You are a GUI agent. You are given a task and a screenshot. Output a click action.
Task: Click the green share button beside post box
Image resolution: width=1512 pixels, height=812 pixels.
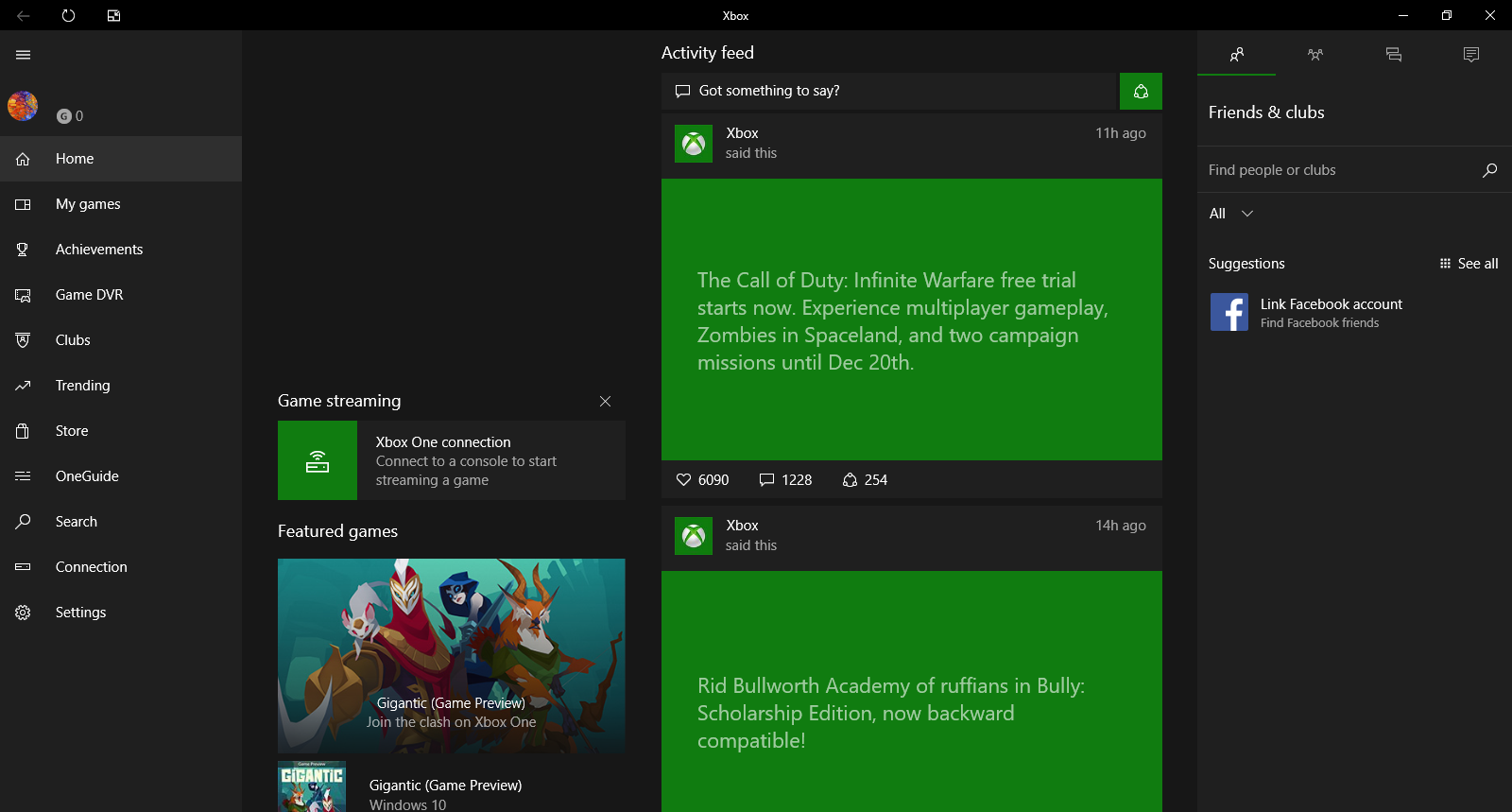pyautogui.click(x=1141, y=91)
